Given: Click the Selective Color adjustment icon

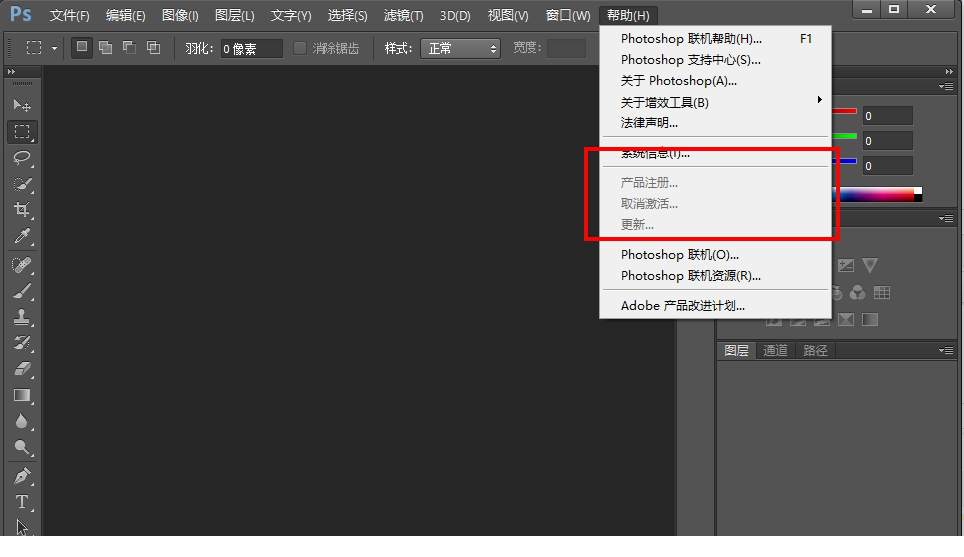Looking at the screenshot, I should pos(846,320).
